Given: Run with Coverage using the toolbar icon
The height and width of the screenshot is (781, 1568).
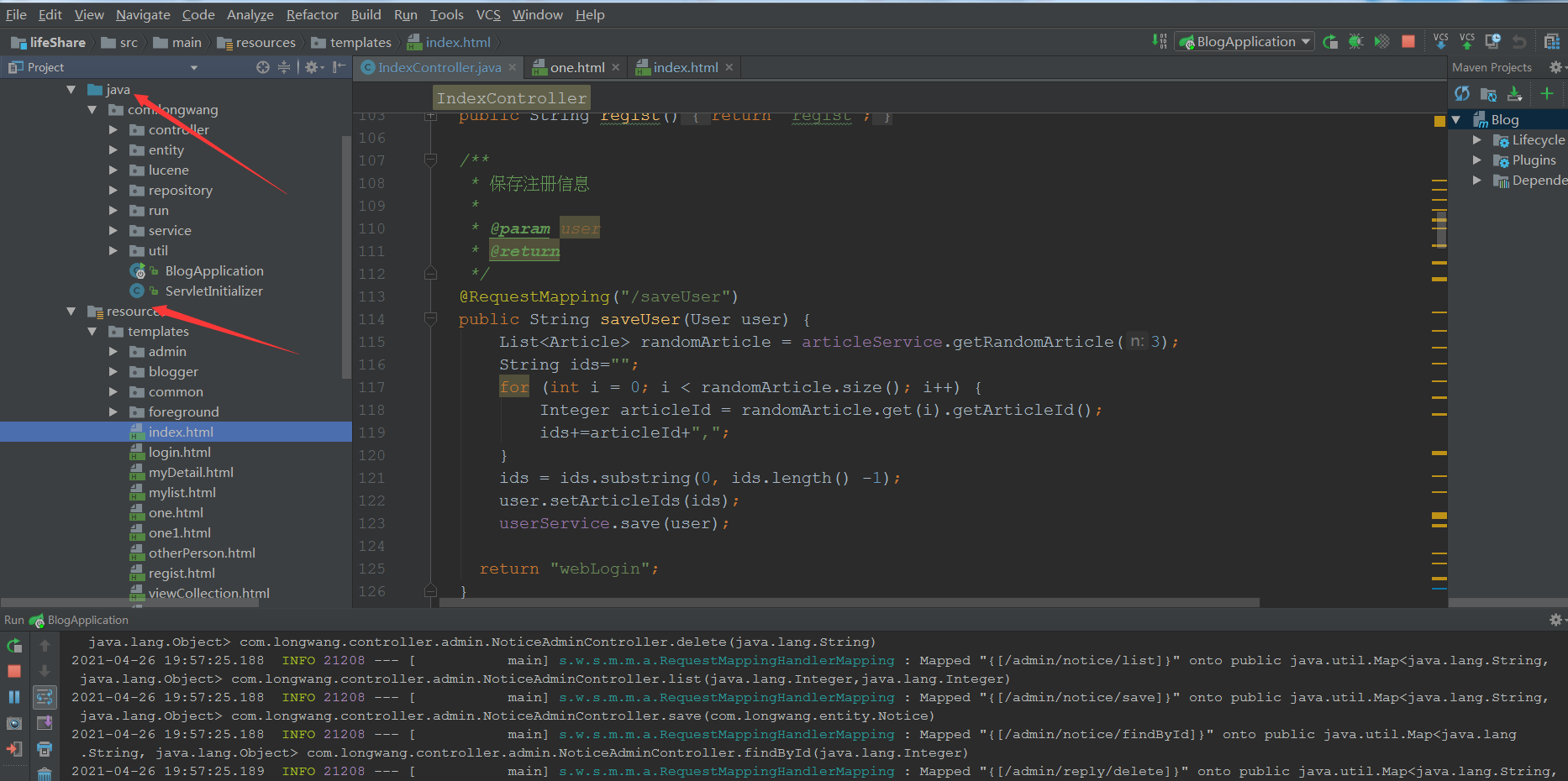Looking at the screenshot, I should 1381,41.
